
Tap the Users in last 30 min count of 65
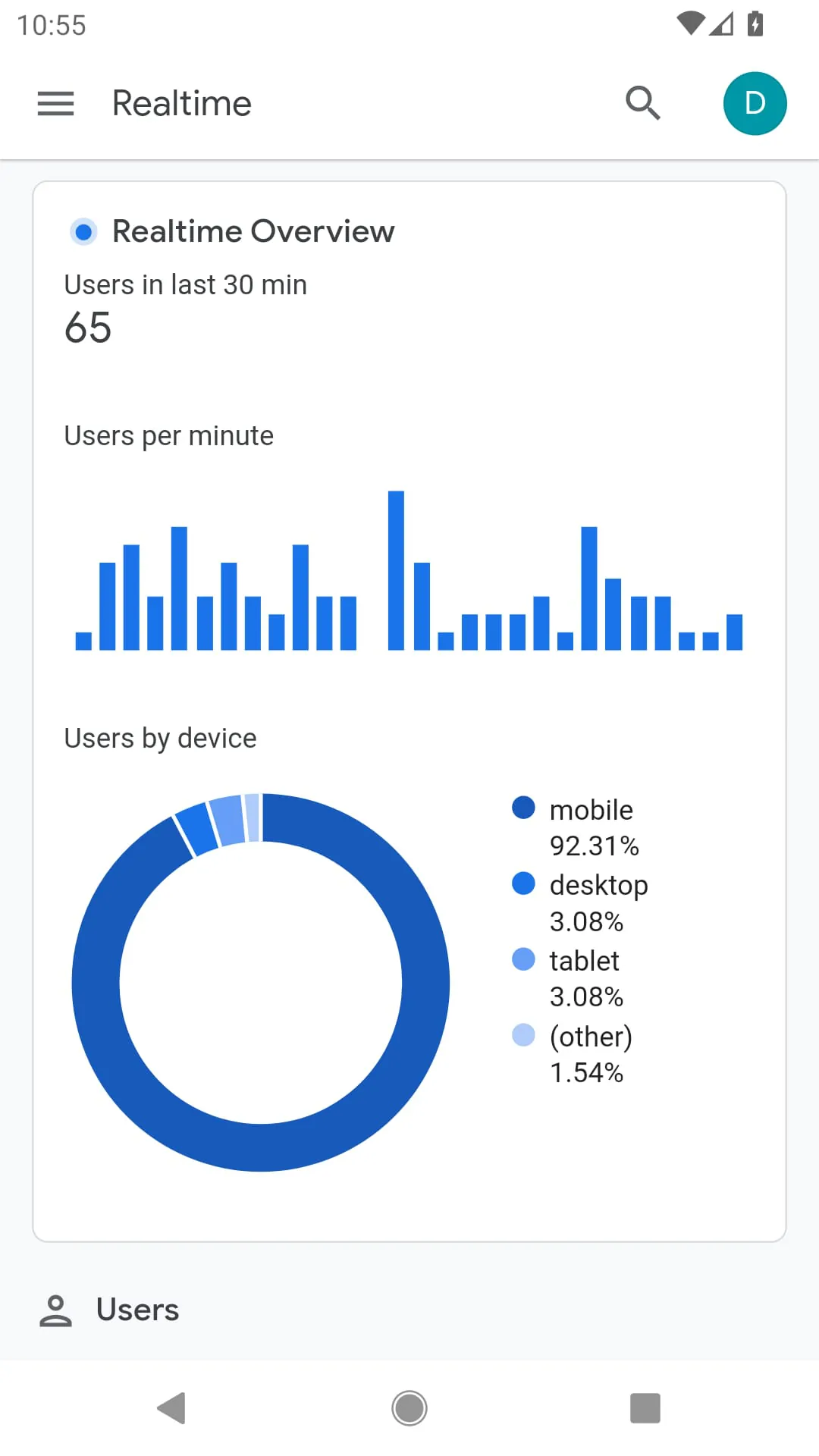click(87, 328)
